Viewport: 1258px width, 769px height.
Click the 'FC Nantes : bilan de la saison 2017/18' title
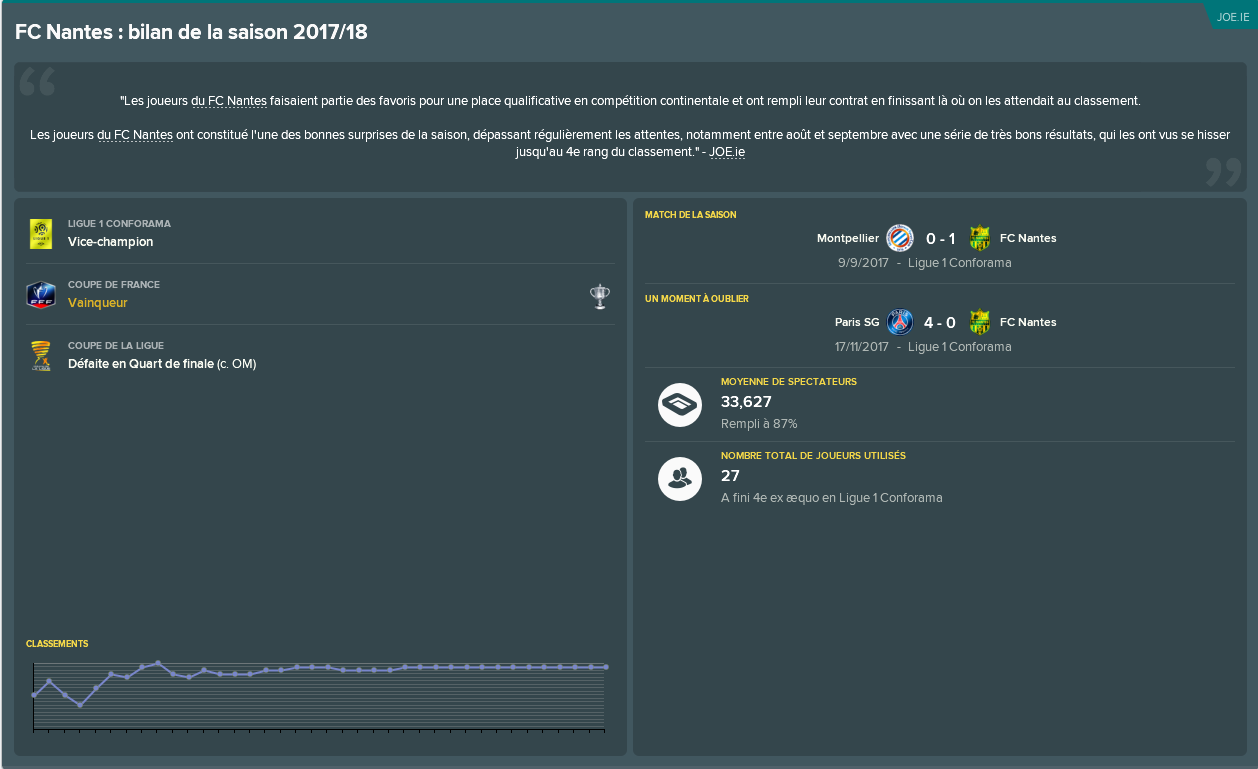(191, 32)
